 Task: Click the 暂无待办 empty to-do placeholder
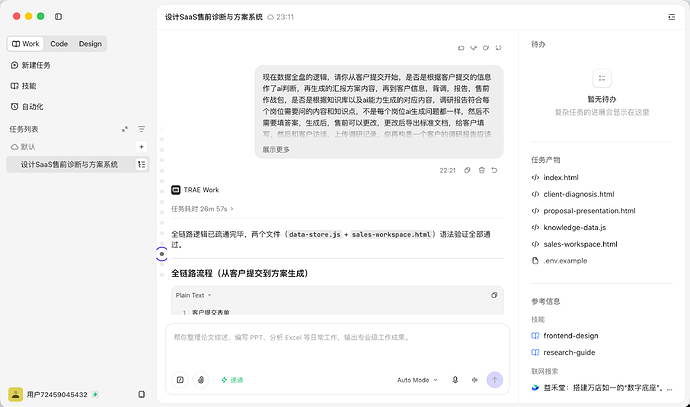pyautogui.click(x=602, y=92)
